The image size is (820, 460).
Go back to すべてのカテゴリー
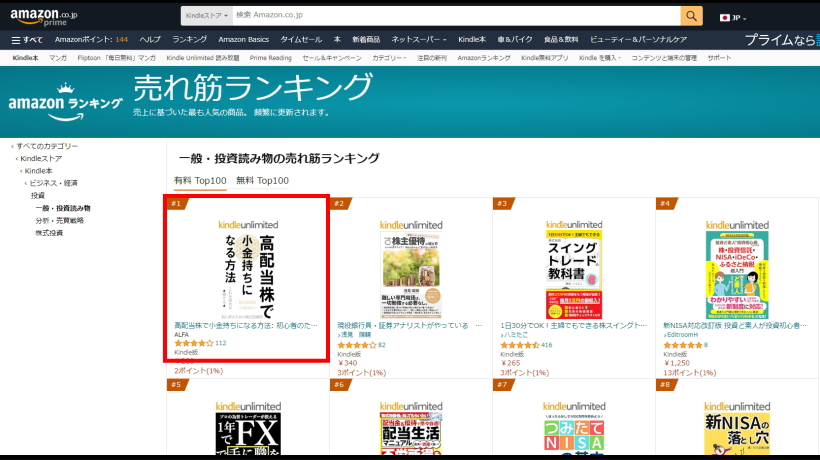[47, 146]
